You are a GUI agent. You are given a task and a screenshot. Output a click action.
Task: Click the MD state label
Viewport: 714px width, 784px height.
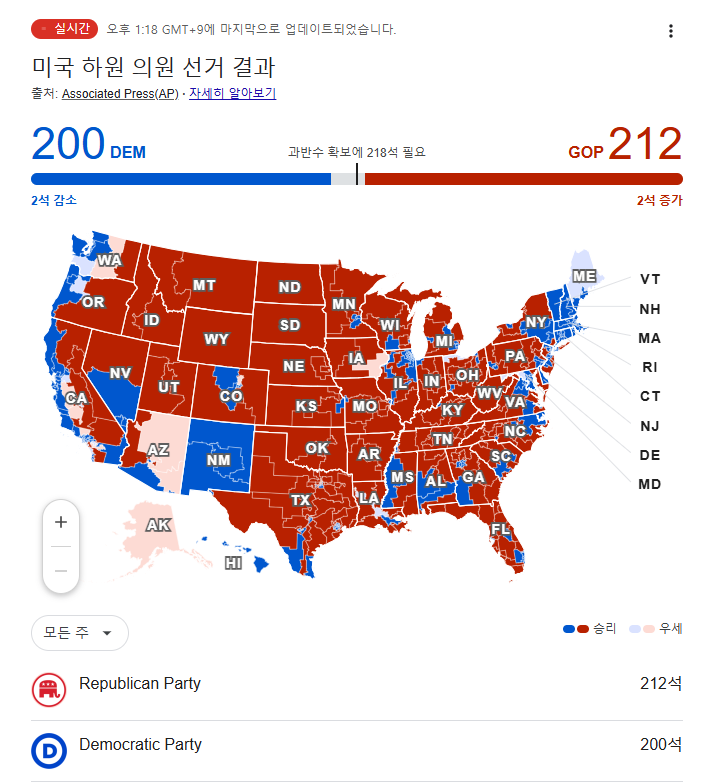pyautogui.click(x=650, y=484)
